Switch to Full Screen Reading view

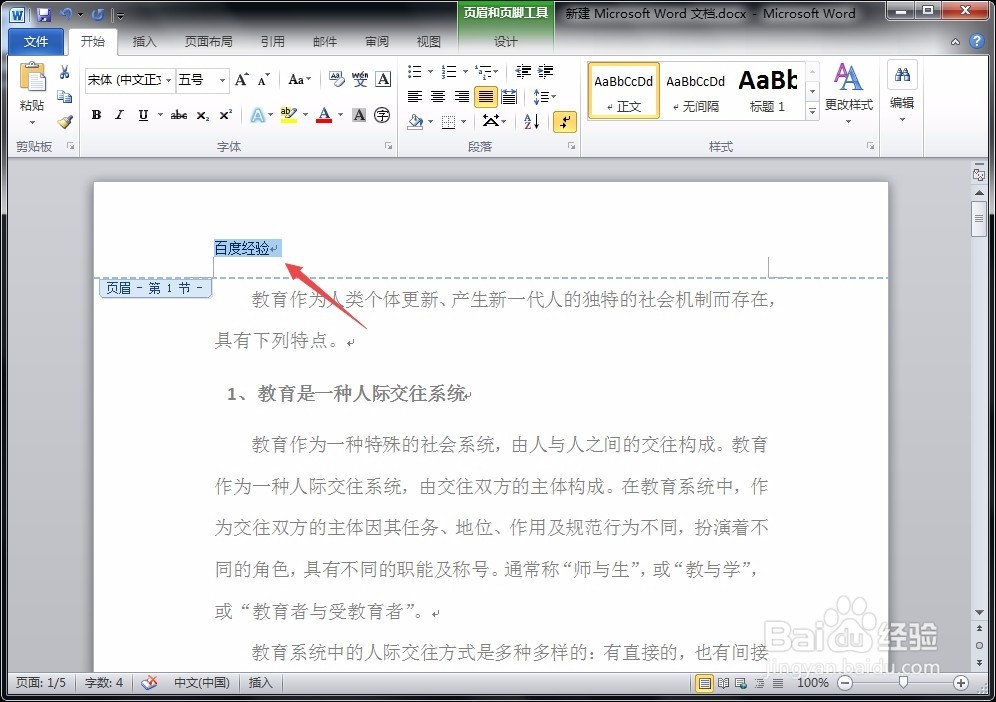723,684
